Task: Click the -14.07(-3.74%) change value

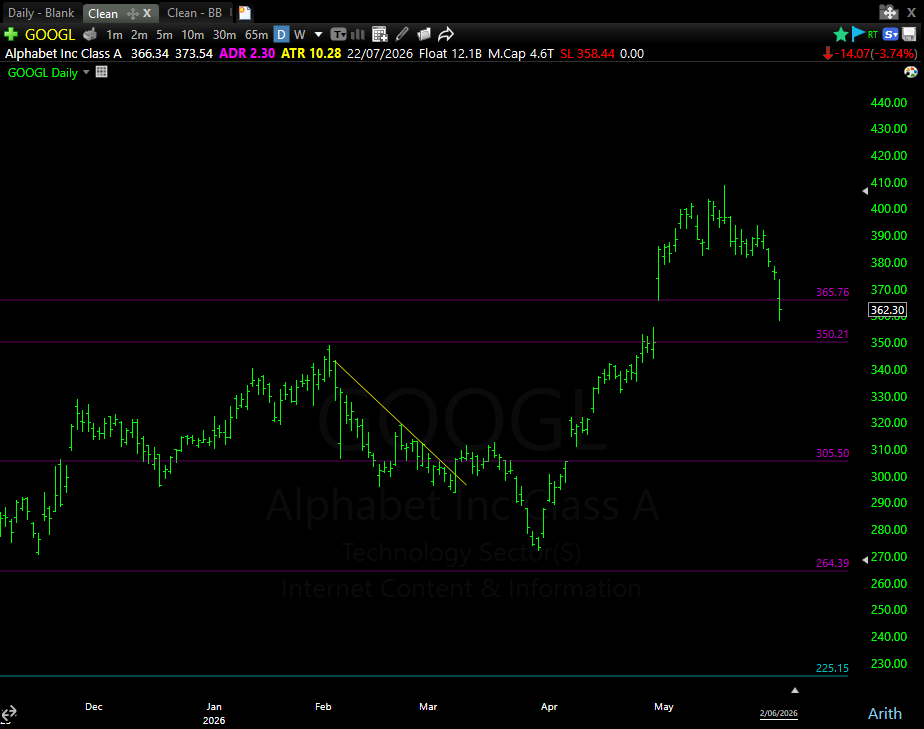Action: point(876,54)
